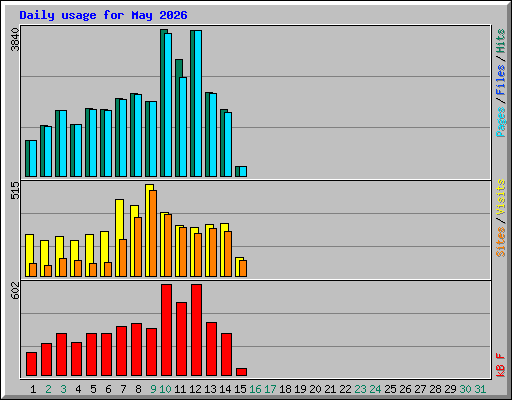This screenshot has height=400, width=512.
Task: Click the day 1 cyan hits bar
Action: coord(33,158)
